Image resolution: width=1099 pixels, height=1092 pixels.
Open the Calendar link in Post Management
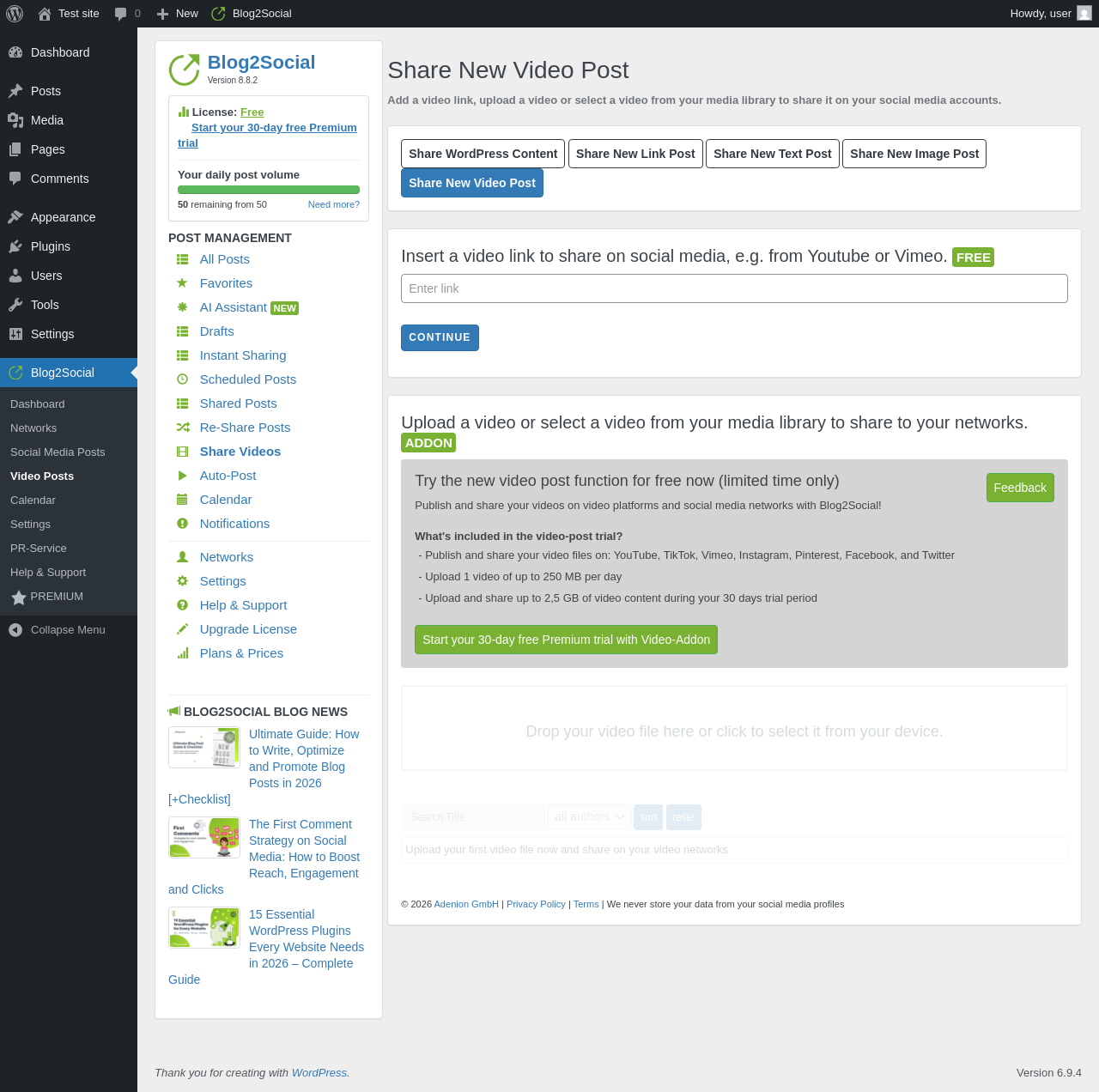[x=226, y=500]
